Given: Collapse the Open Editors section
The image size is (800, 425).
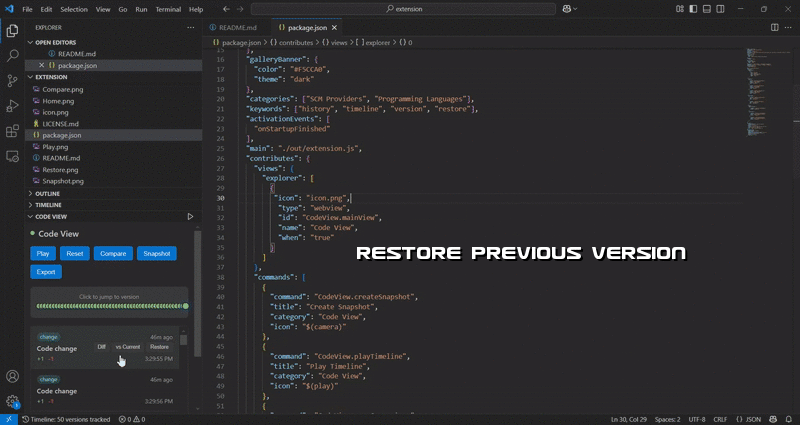Looking at the screenshot, I should point(31,42).
